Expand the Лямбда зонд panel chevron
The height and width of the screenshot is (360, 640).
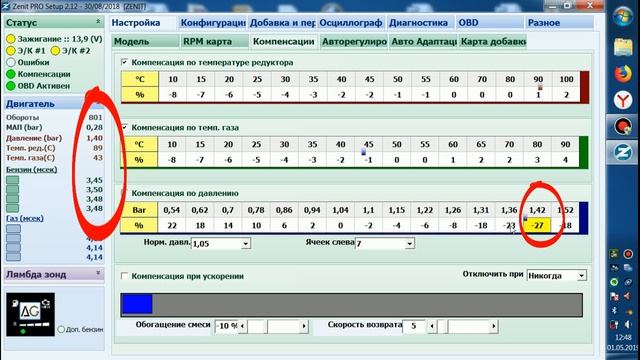click(98, 273)
